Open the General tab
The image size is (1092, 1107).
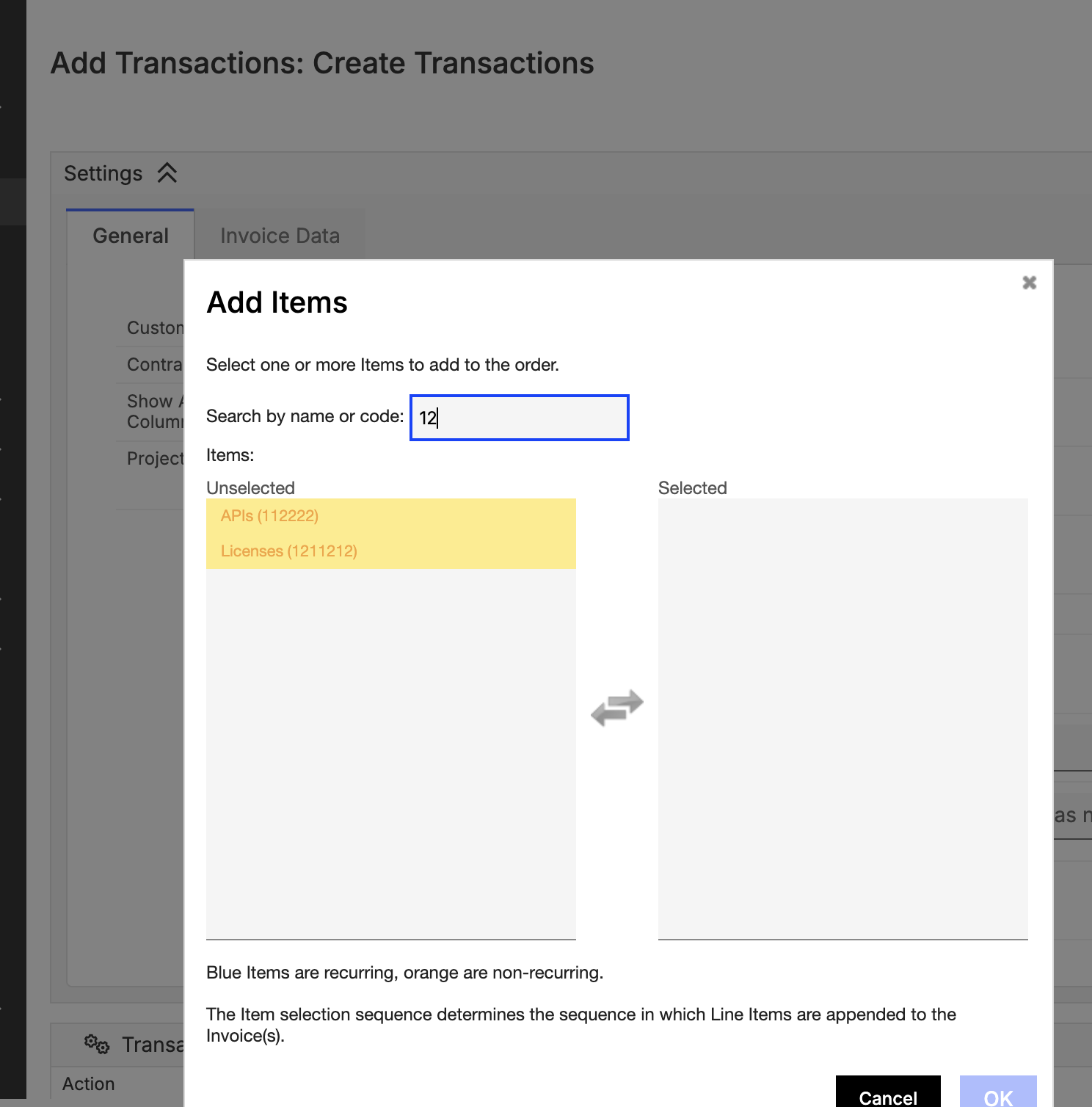pos(131,236)
